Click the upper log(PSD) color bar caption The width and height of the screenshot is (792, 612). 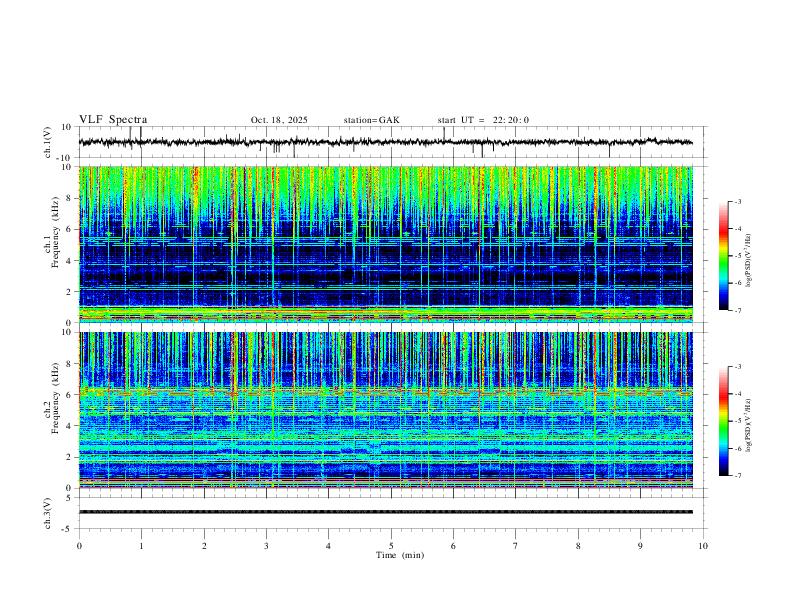(x=749, y=261)
